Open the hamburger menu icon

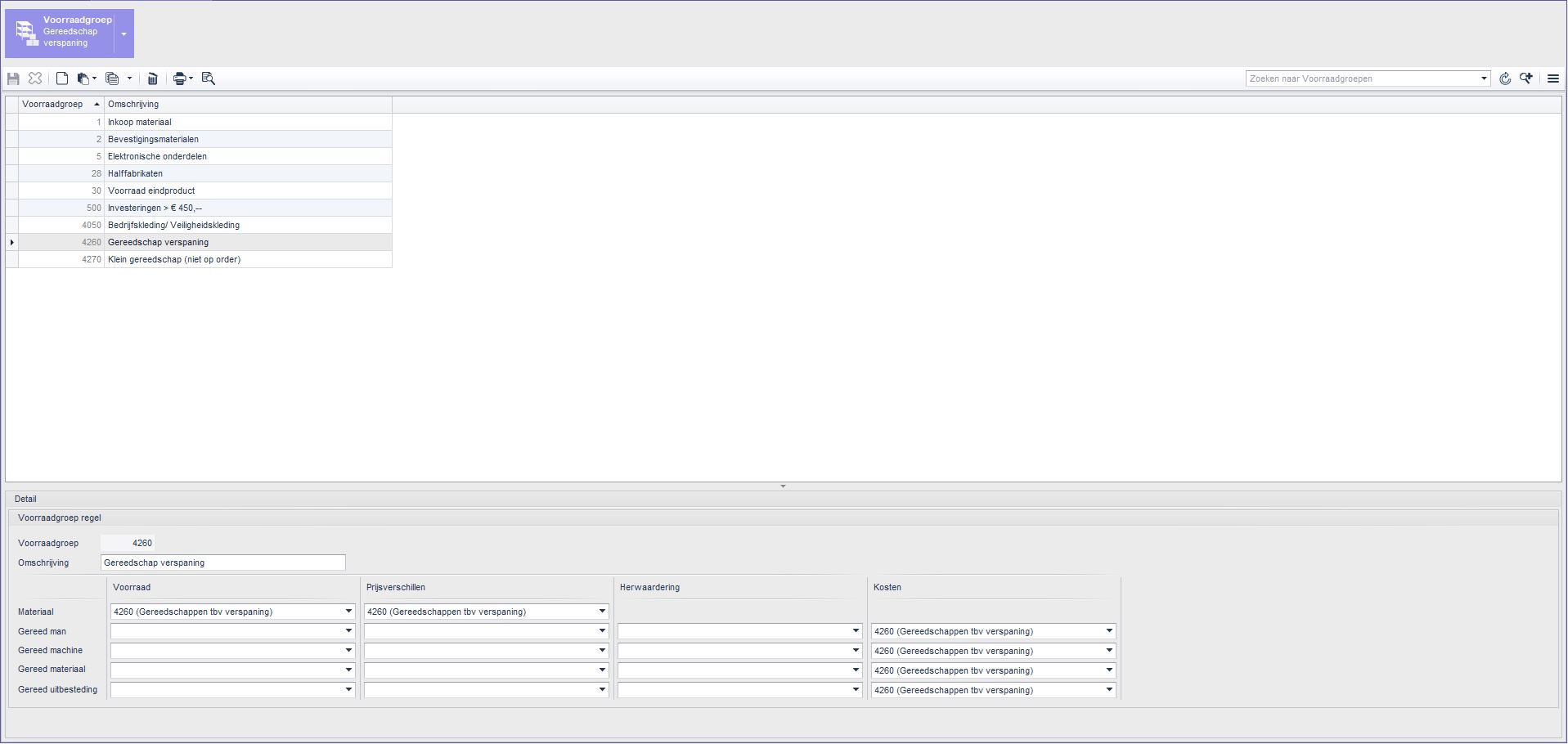[x=1553, y=78]
